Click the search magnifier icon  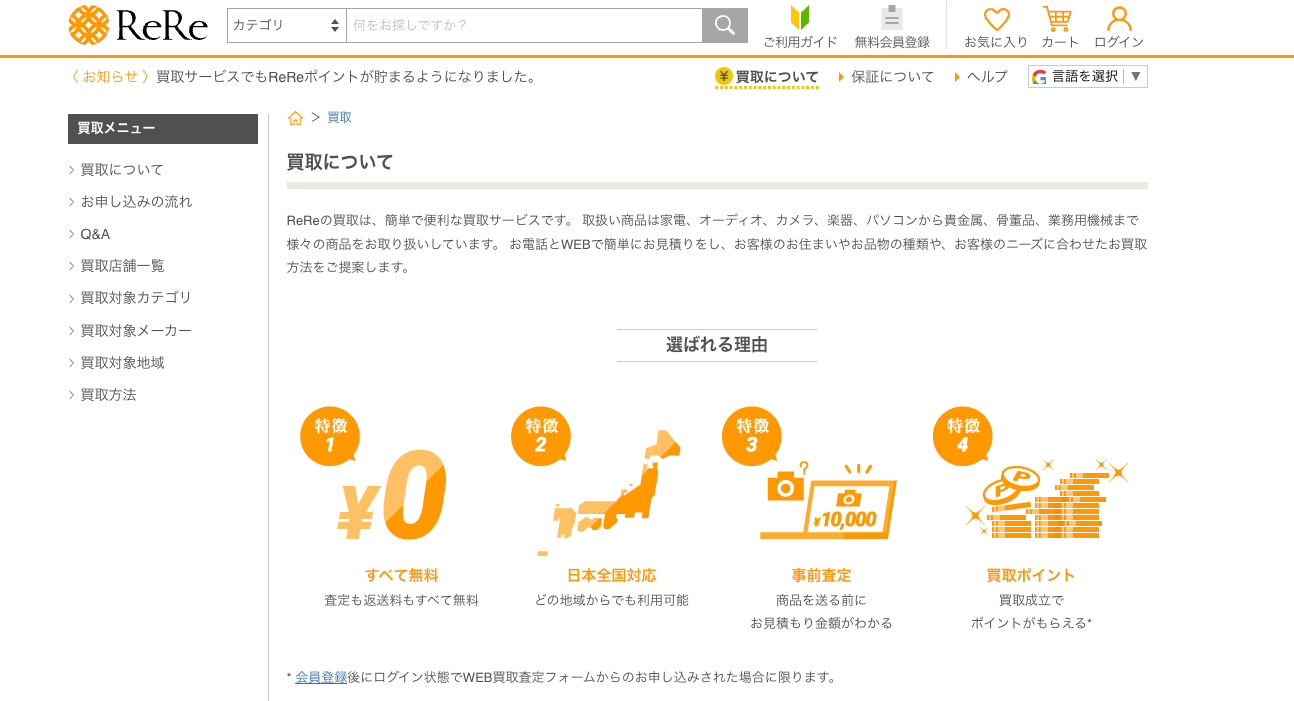723,24
